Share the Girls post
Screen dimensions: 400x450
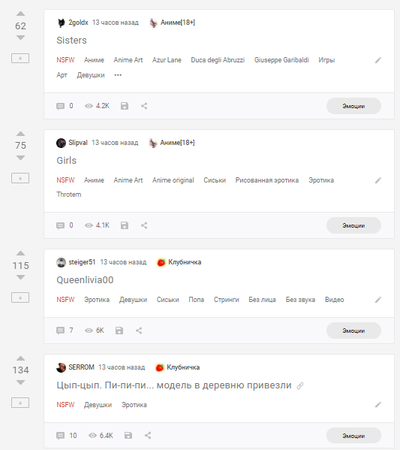point(144,225)
